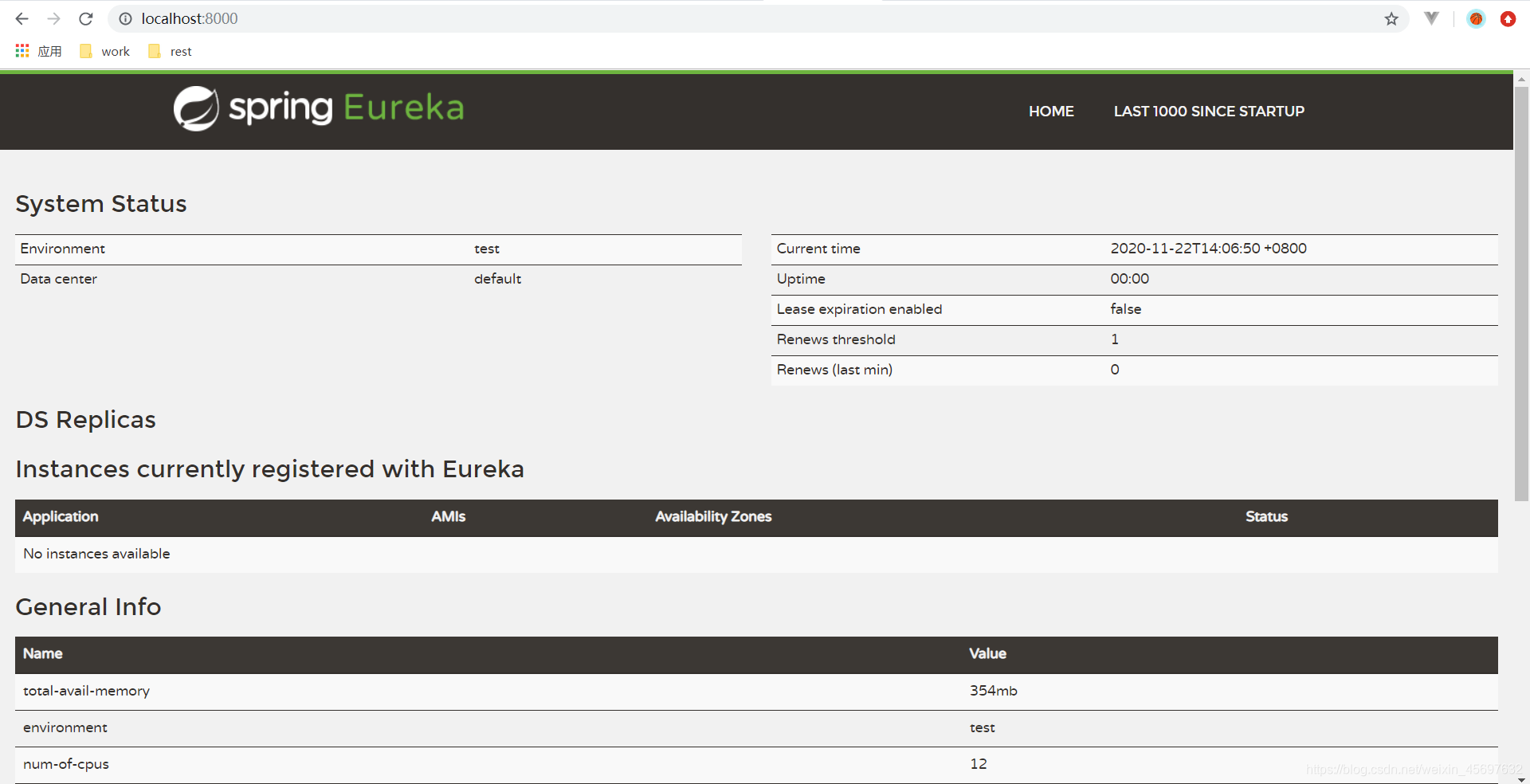Reload the page with the refresh icon
Image resolution: width=1530 pixels, height=784 pixels.
86,18
